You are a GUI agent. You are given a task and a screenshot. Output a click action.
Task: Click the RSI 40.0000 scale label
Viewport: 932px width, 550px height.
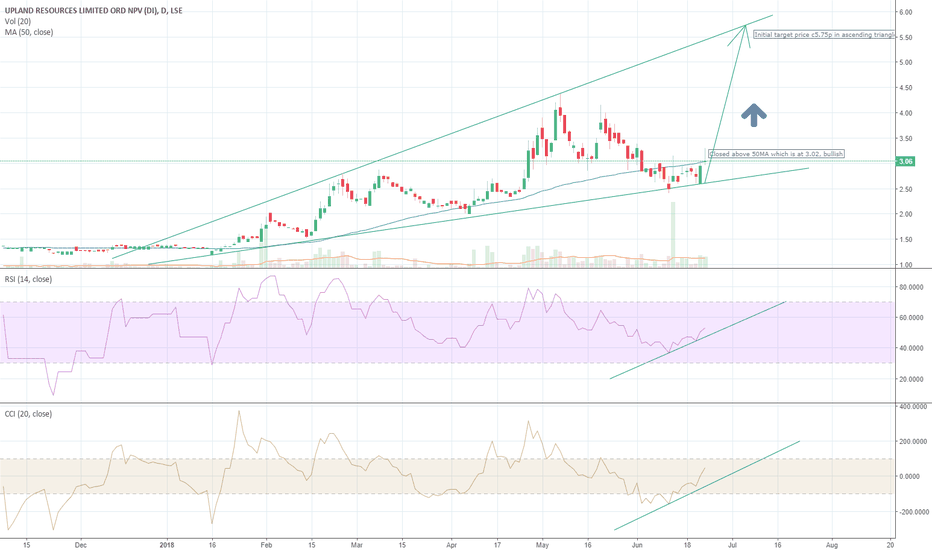[911, 348]
